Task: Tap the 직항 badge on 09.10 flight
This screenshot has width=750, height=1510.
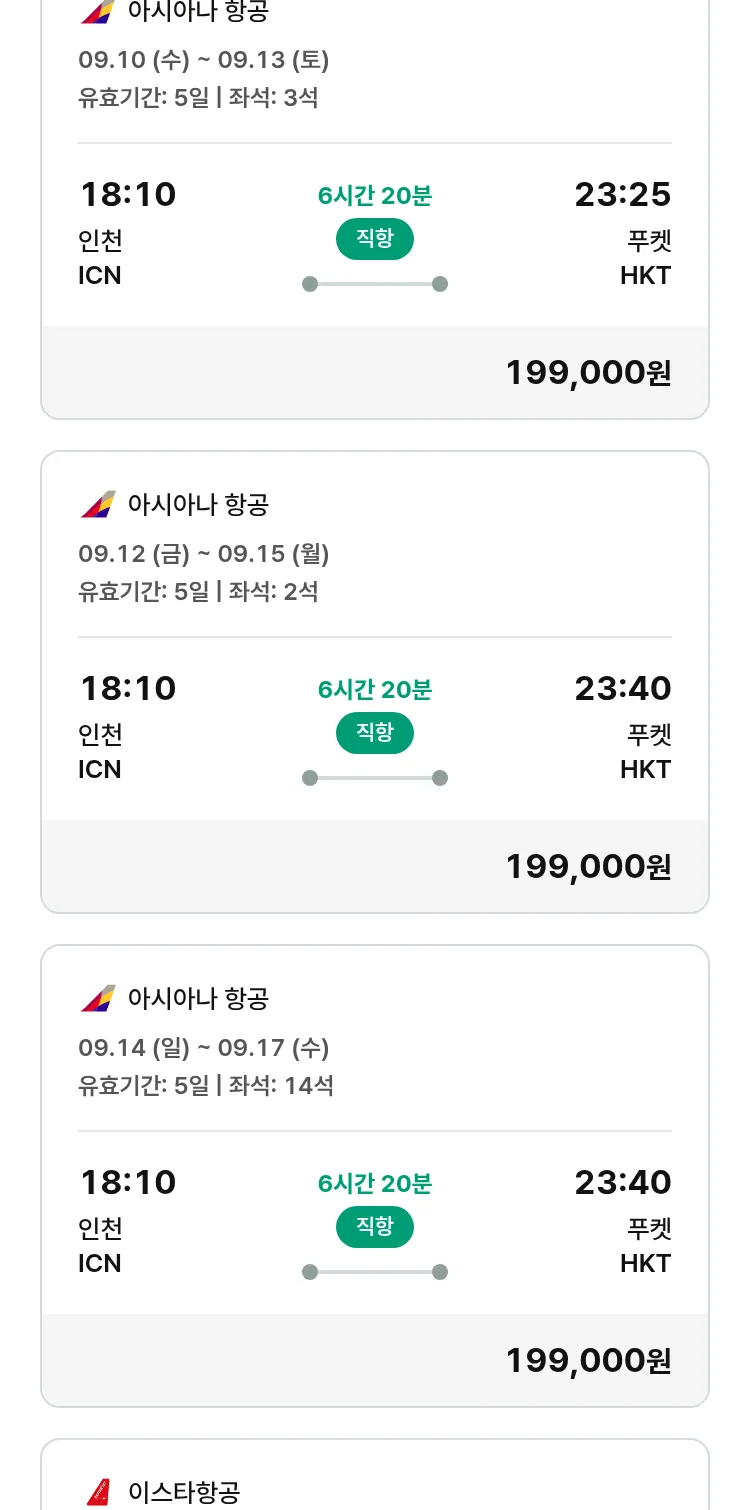Action: click(375, 239)
